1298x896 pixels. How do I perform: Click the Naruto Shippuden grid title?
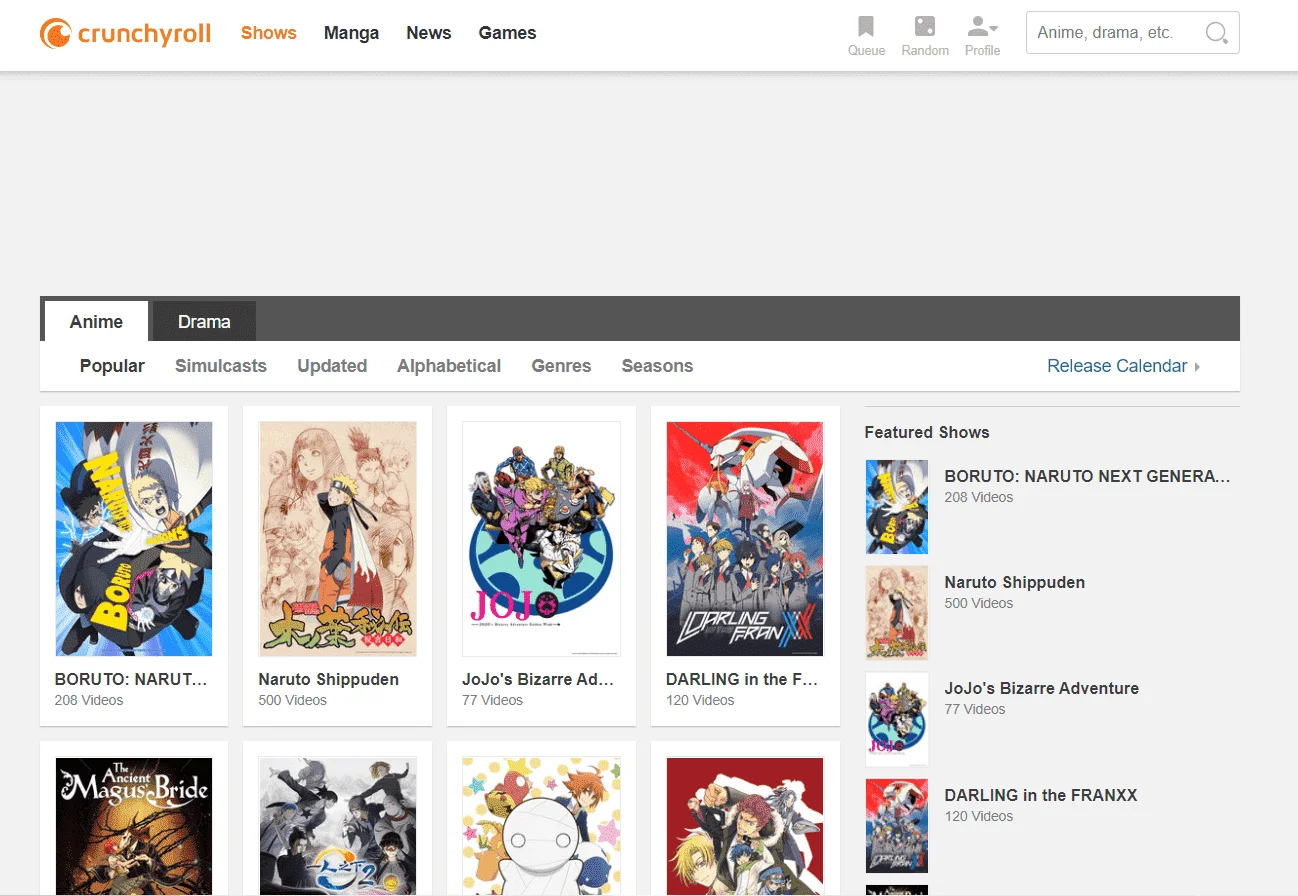[x=328, y=679]
